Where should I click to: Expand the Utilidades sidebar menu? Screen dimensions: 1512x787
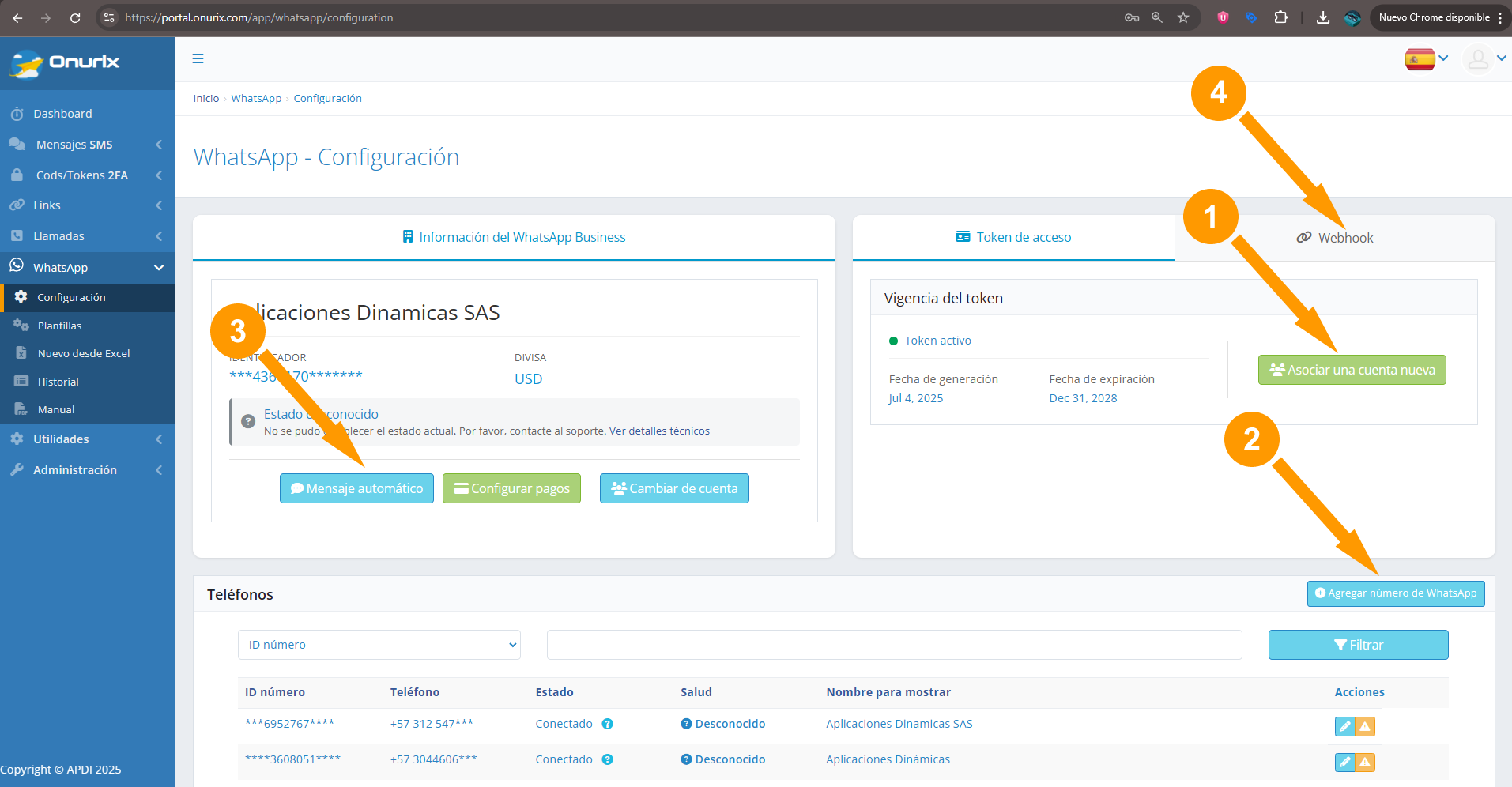tap(88, 439)
